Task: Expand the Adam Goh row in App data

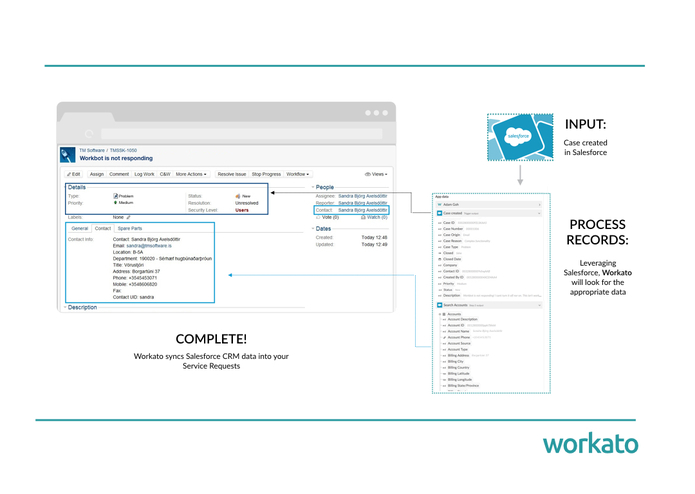Action: (539, 205)
